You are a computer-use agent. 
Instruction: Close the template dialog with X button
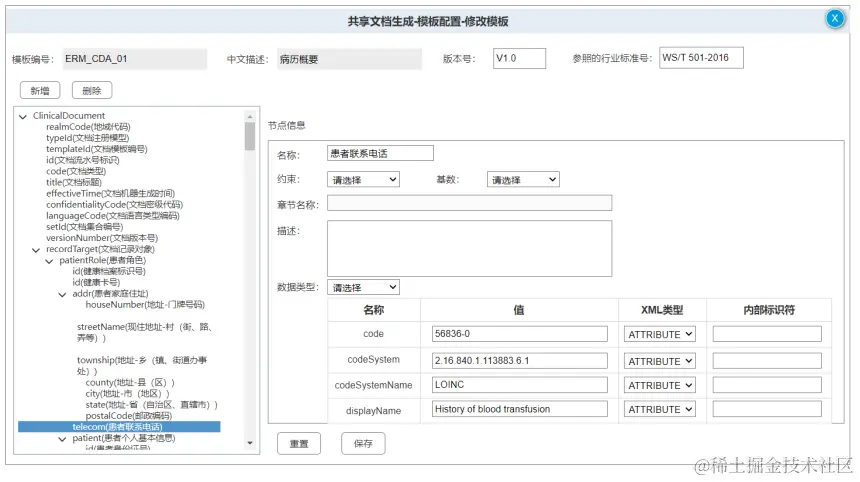835,19
